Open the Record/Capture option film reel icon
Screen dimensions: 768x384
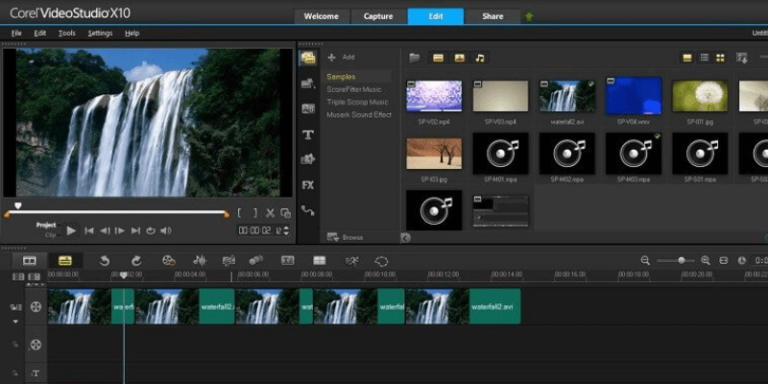tap(168, 261)
